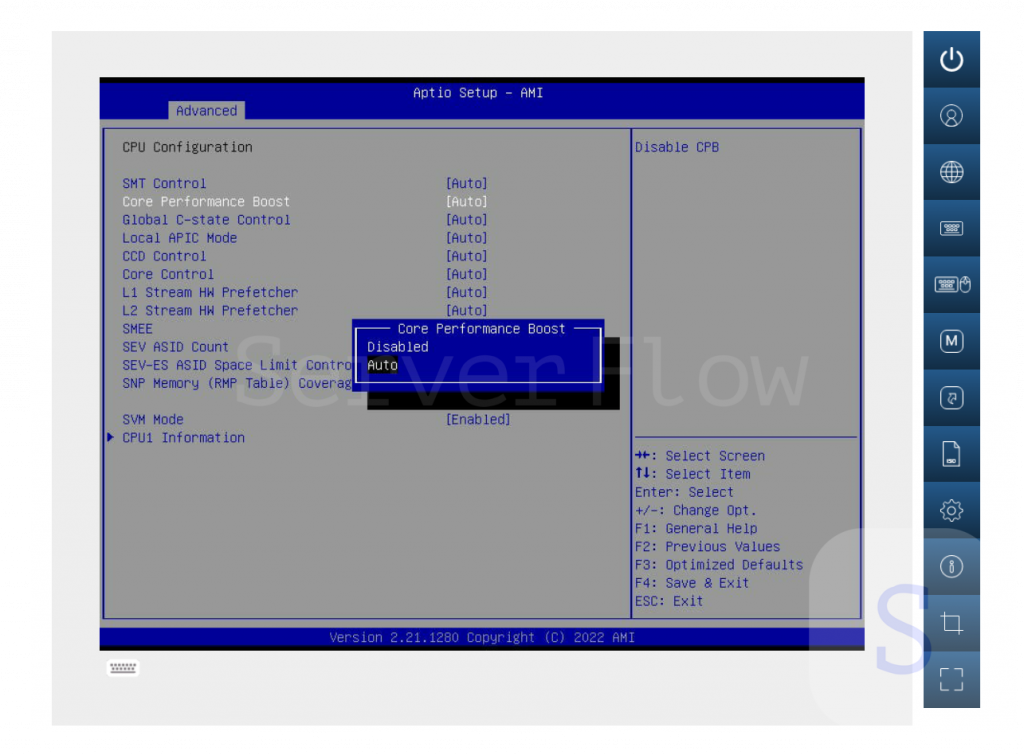Click SVM Mode Enabled value
The image size is (1024, 755).
(477, 420)
